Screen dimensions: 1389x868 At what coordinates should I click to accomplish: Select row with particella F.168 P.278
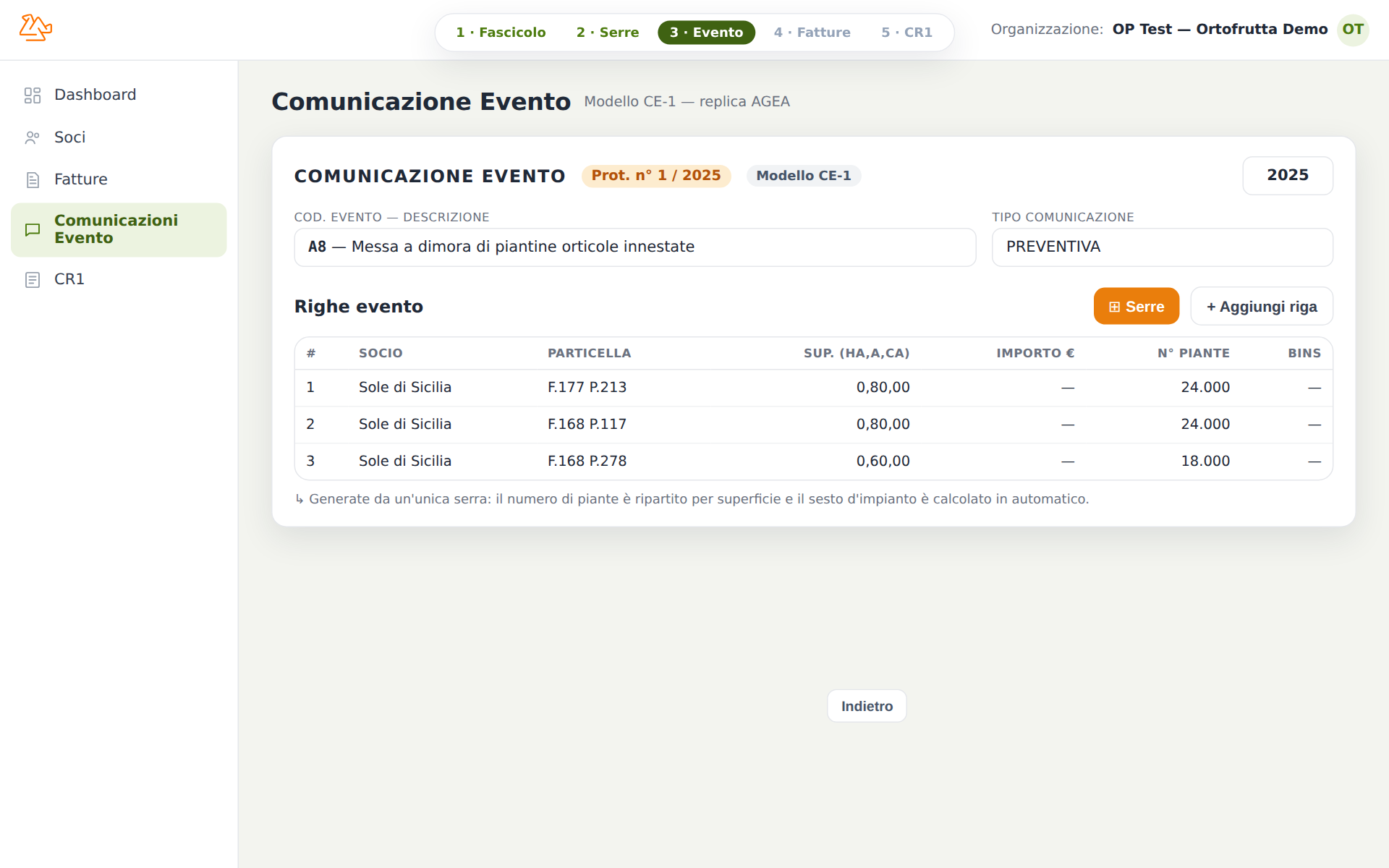click(813, 461)
